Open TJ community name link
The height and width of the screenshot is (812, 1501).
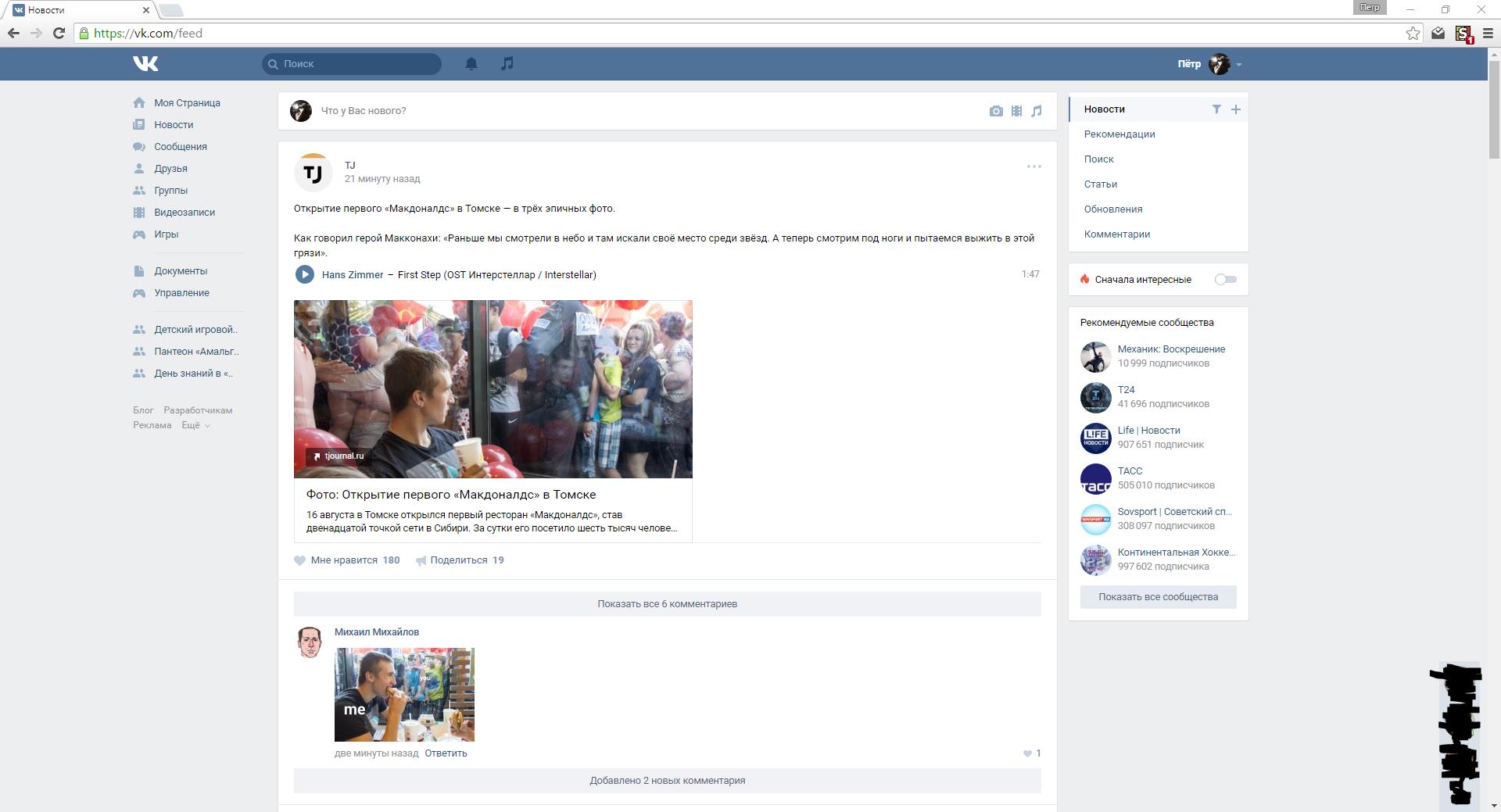click(x=350, y=165)
